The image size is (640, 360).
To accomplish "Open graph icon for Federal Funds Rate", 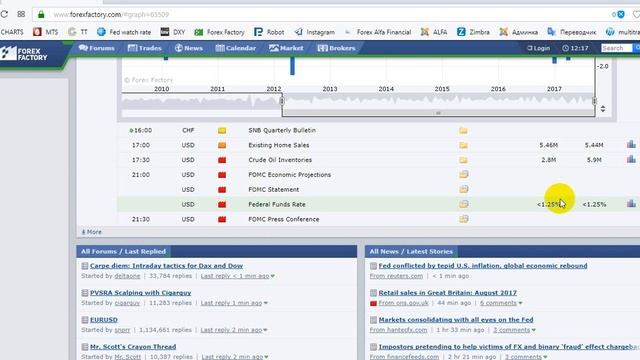I will tap(631, 203).
